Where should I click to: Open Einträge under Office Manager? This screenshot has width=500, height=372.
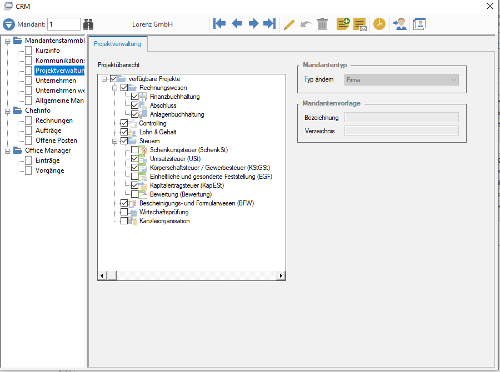coord(47,161)
